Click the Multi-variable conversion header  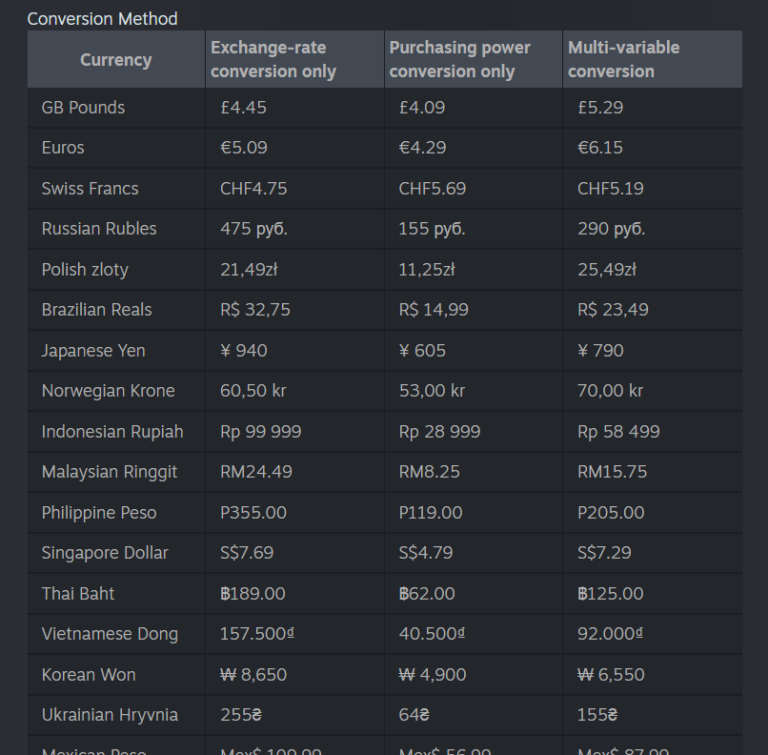(x=623, y=60)
